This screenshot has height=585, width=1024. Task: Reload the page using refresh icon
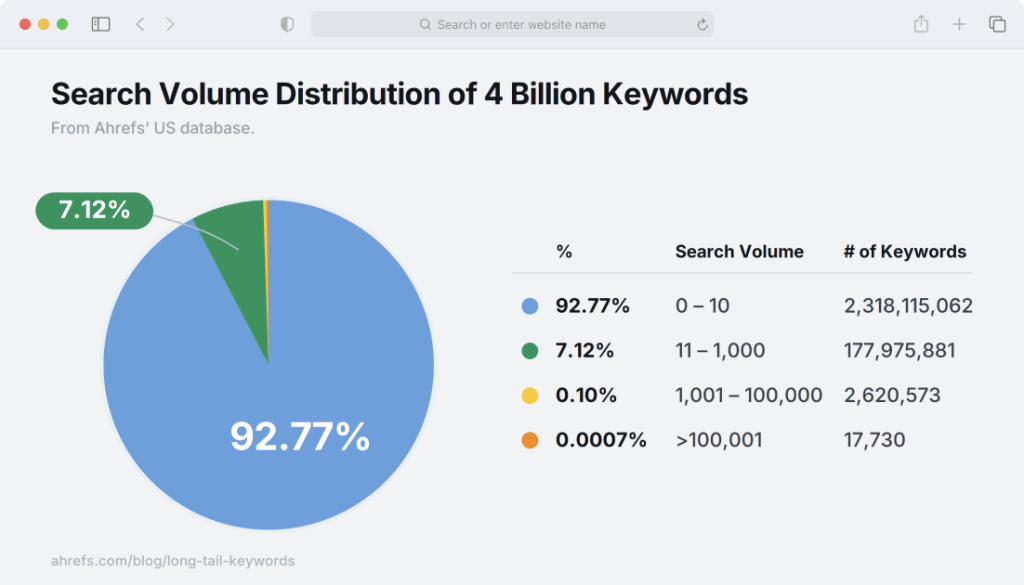tap(702, 25)
